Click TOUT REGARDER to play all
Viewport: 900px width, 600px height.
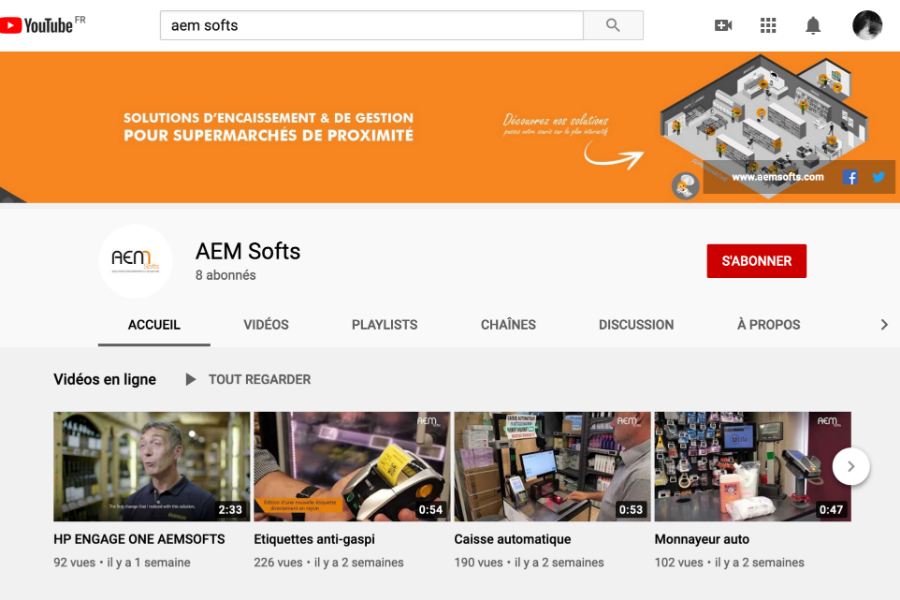[259, 380]
